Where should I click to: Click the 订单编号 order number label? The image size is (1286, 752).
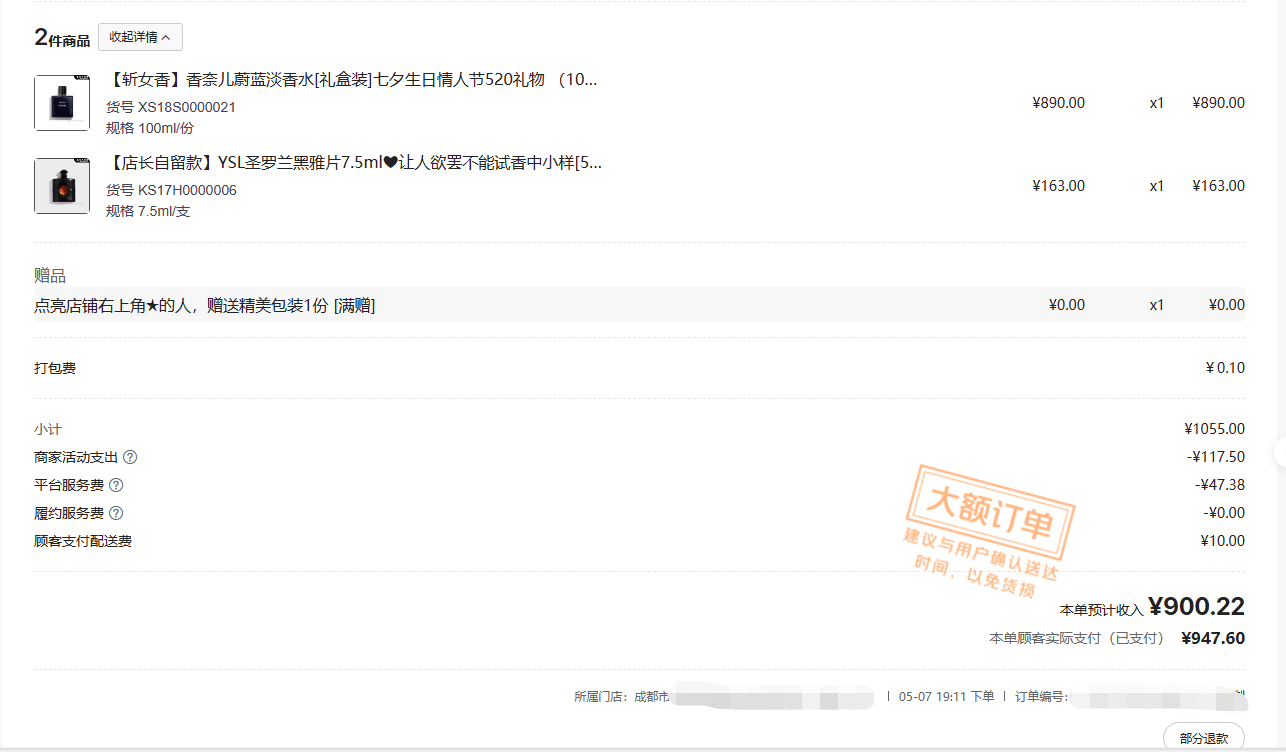[x=1041, y=696]
